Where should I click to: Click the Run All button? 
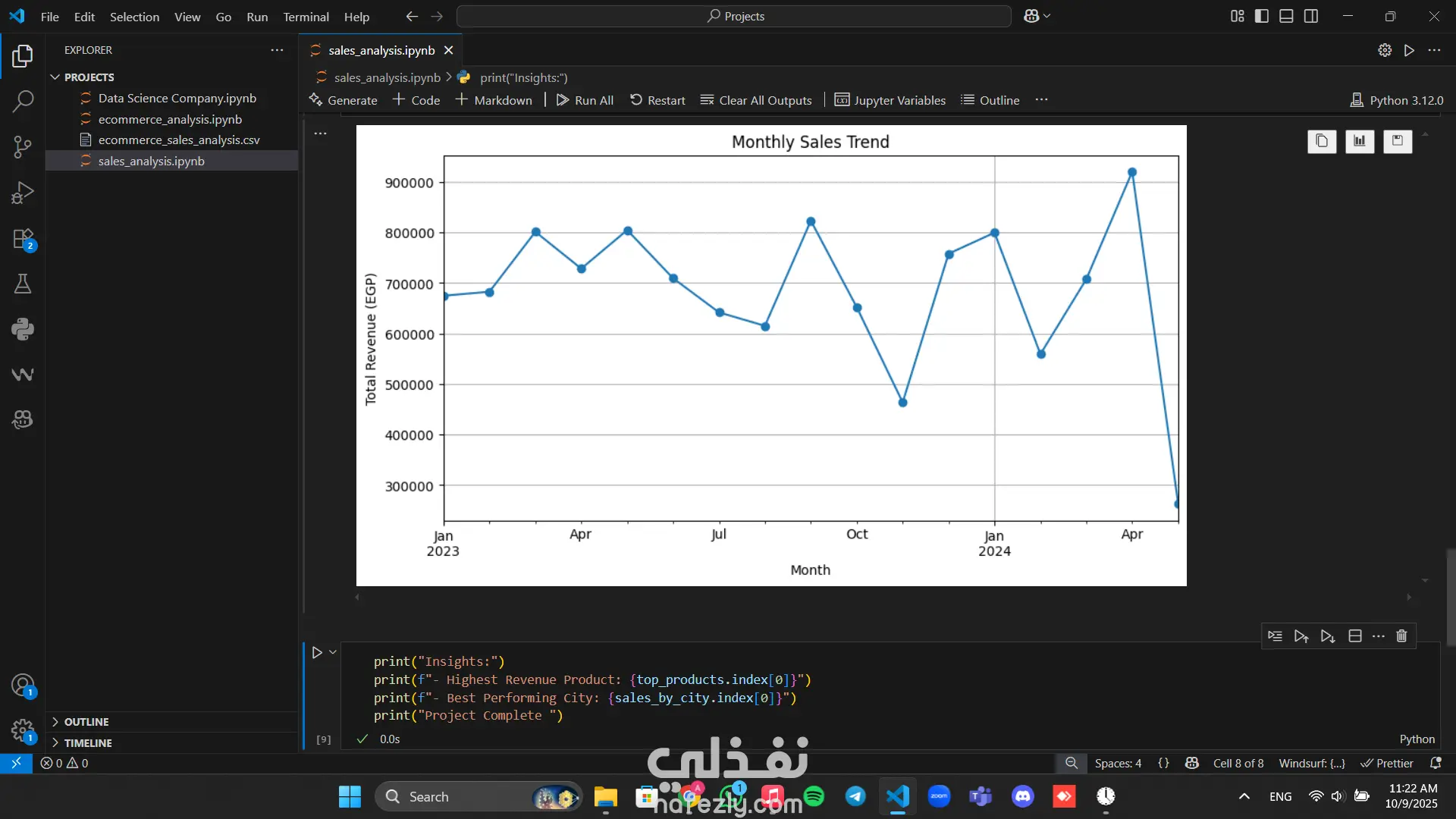tap(585, 100)
